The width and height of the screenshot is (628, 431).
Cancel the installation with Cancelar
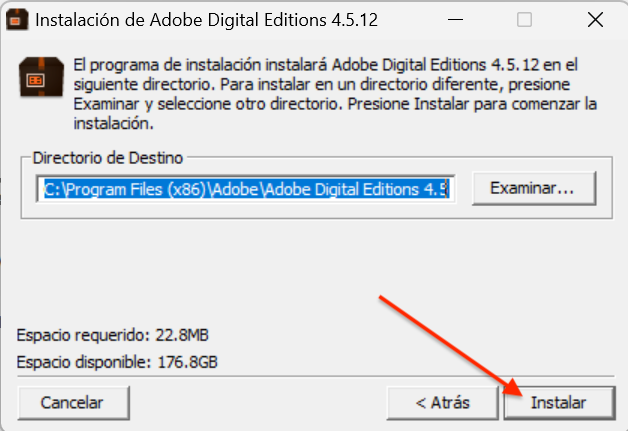tap(73, 403)
